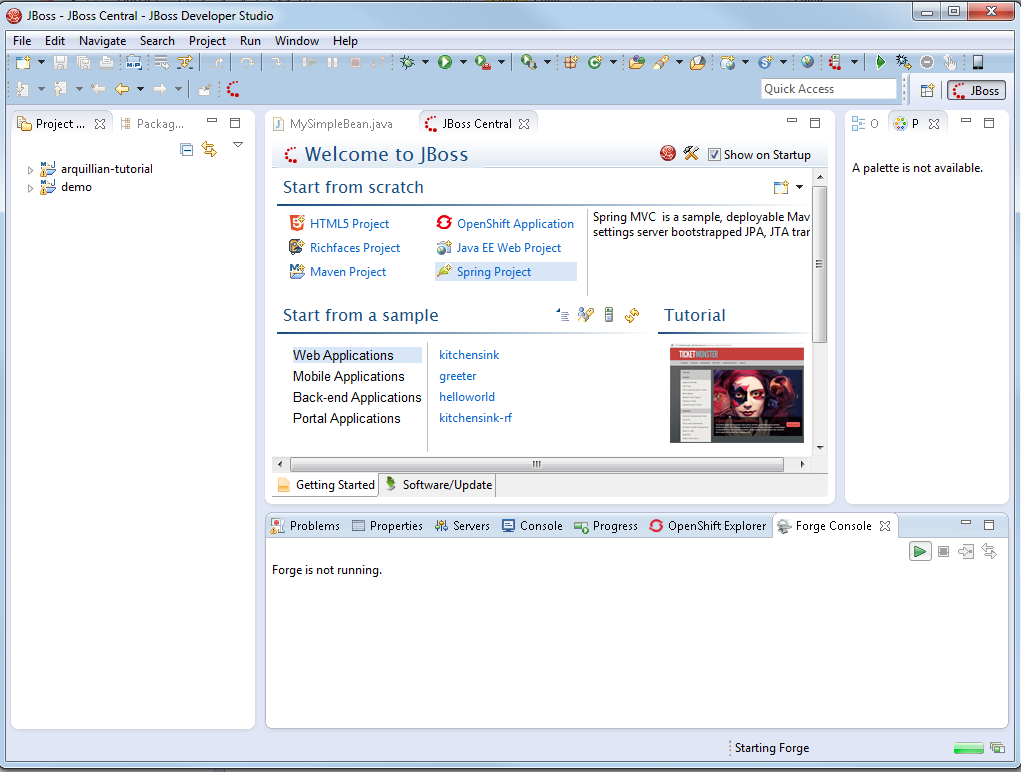Open preferences tools icon in Welcome header
The image size is (1021, 772).
(x=691, y=153)
